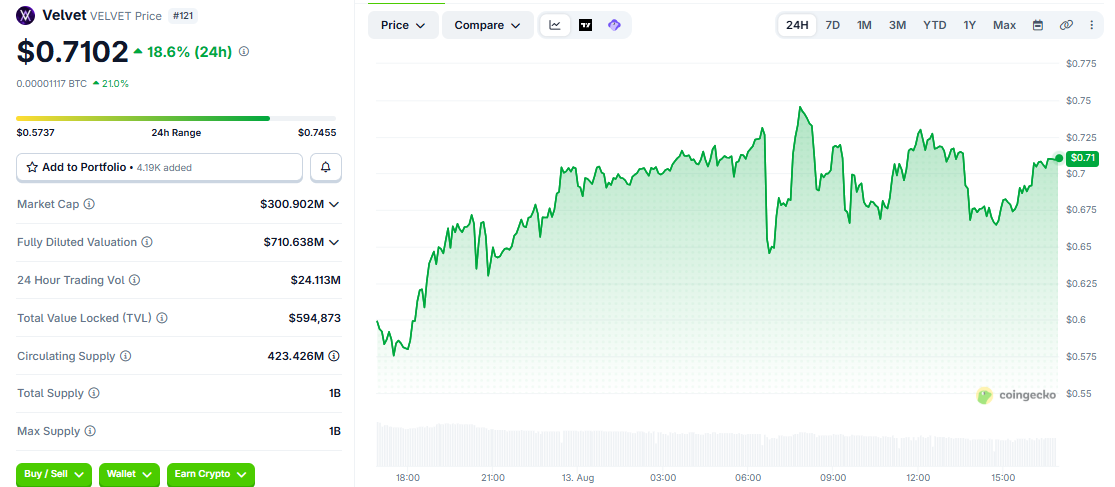Open the Buy / Sell dropdown
The height and width of the screenshot is (487, 1115).
(54, 474)
